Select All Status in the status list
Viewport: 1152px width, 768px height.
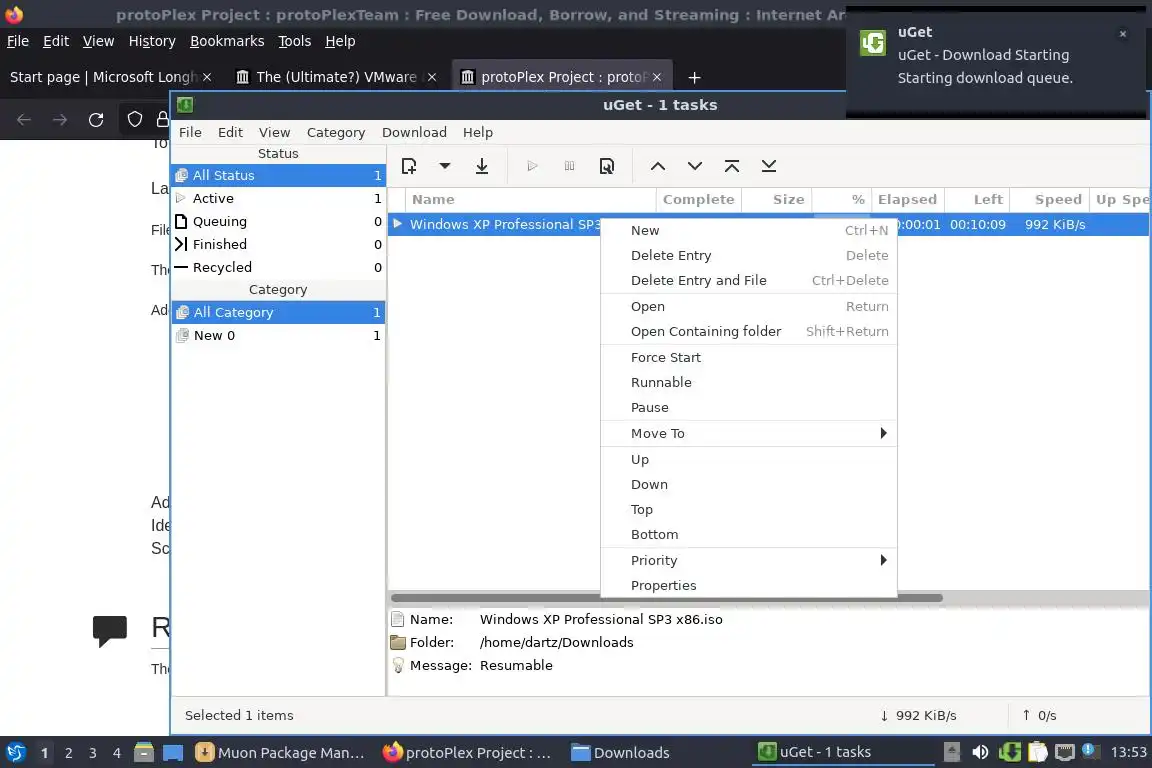[x=278, y=175]
